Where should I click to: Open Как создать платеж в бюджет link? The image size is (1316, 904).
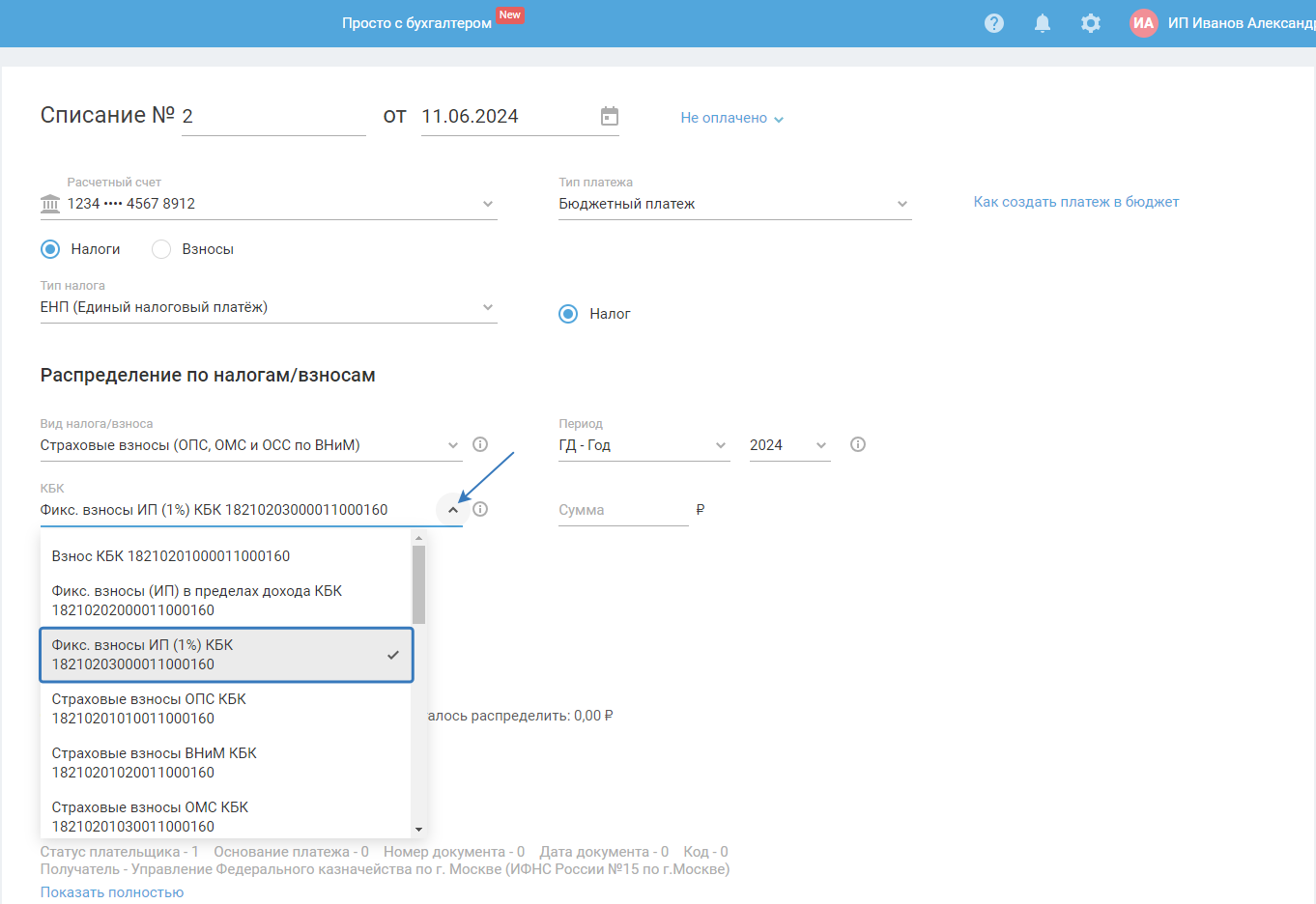[x=1076, y=202]
